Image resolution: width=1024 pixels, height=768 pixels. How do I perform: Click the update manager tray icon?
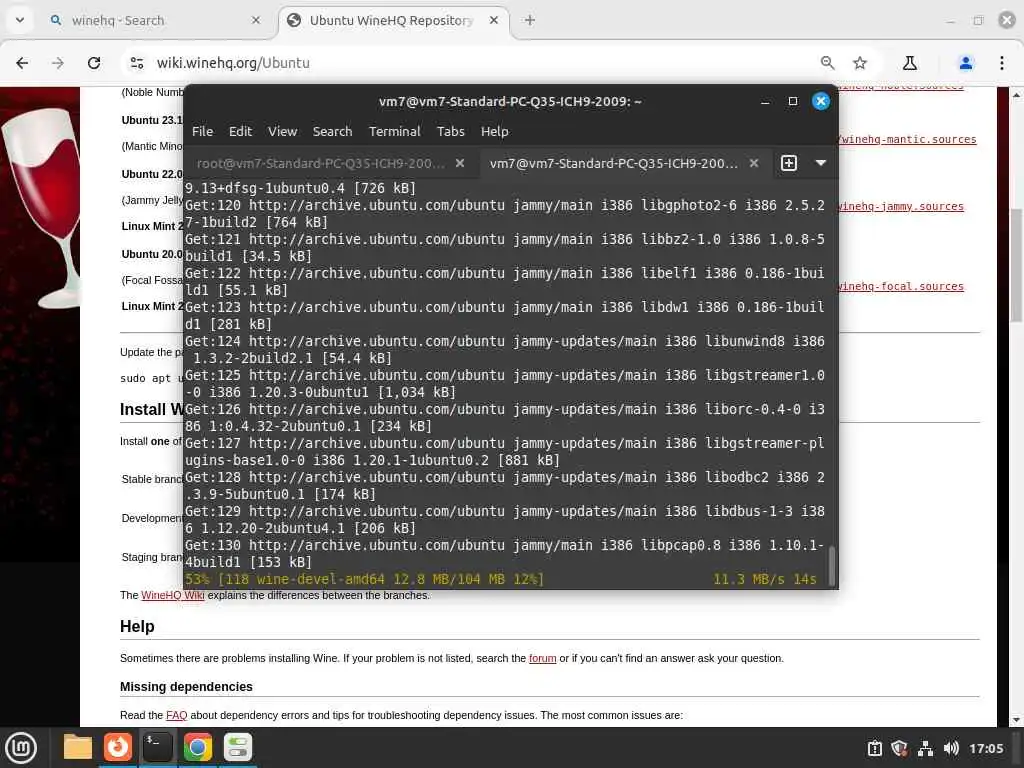tap(875, 748)
